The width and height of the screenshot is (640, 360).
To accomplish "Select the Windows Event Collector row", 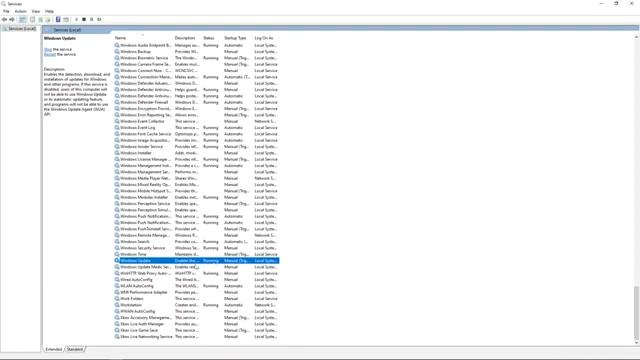I will (x=197, y=121).
